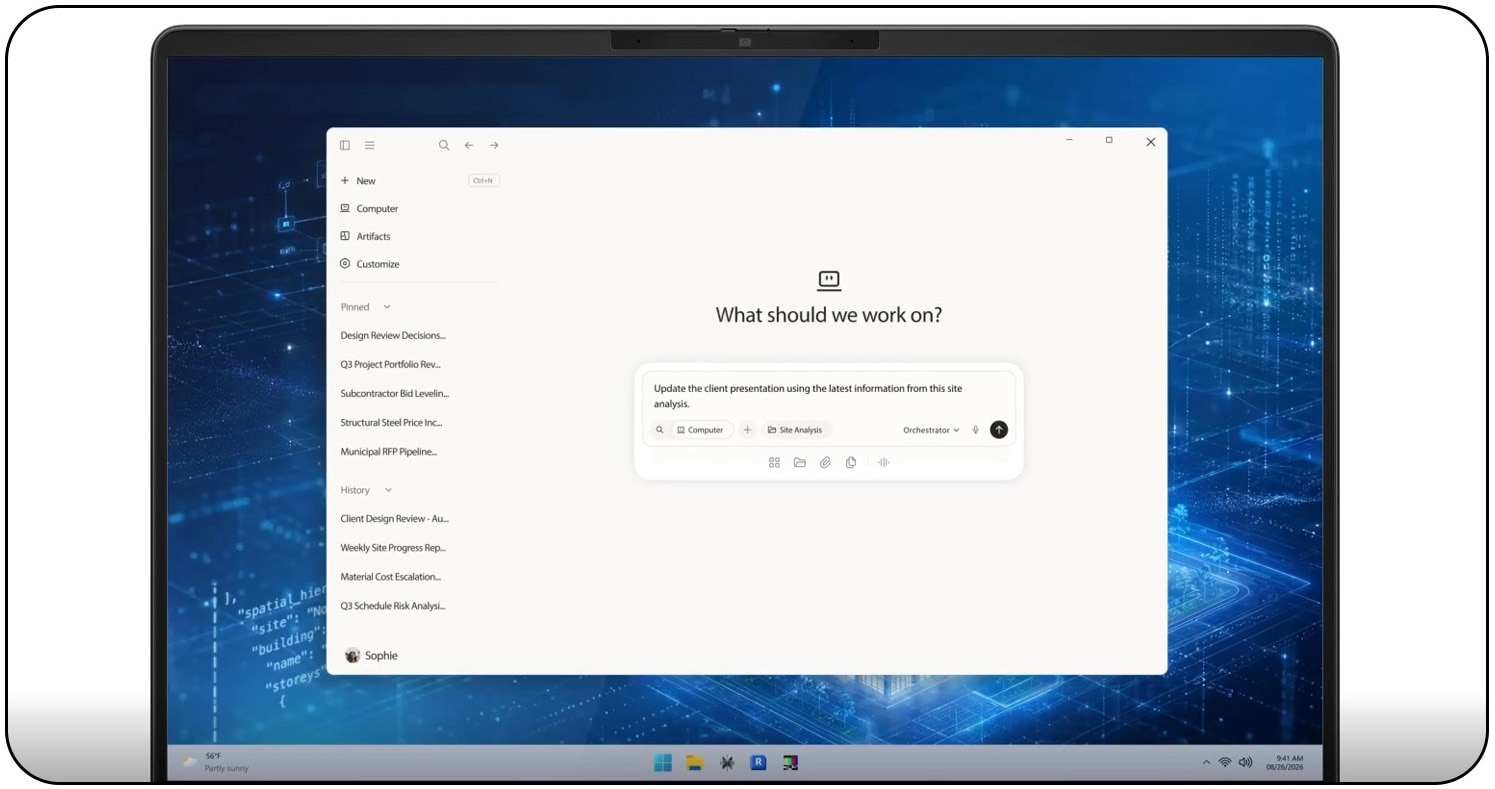Open the Sophie profile menu

pos(371,656)
